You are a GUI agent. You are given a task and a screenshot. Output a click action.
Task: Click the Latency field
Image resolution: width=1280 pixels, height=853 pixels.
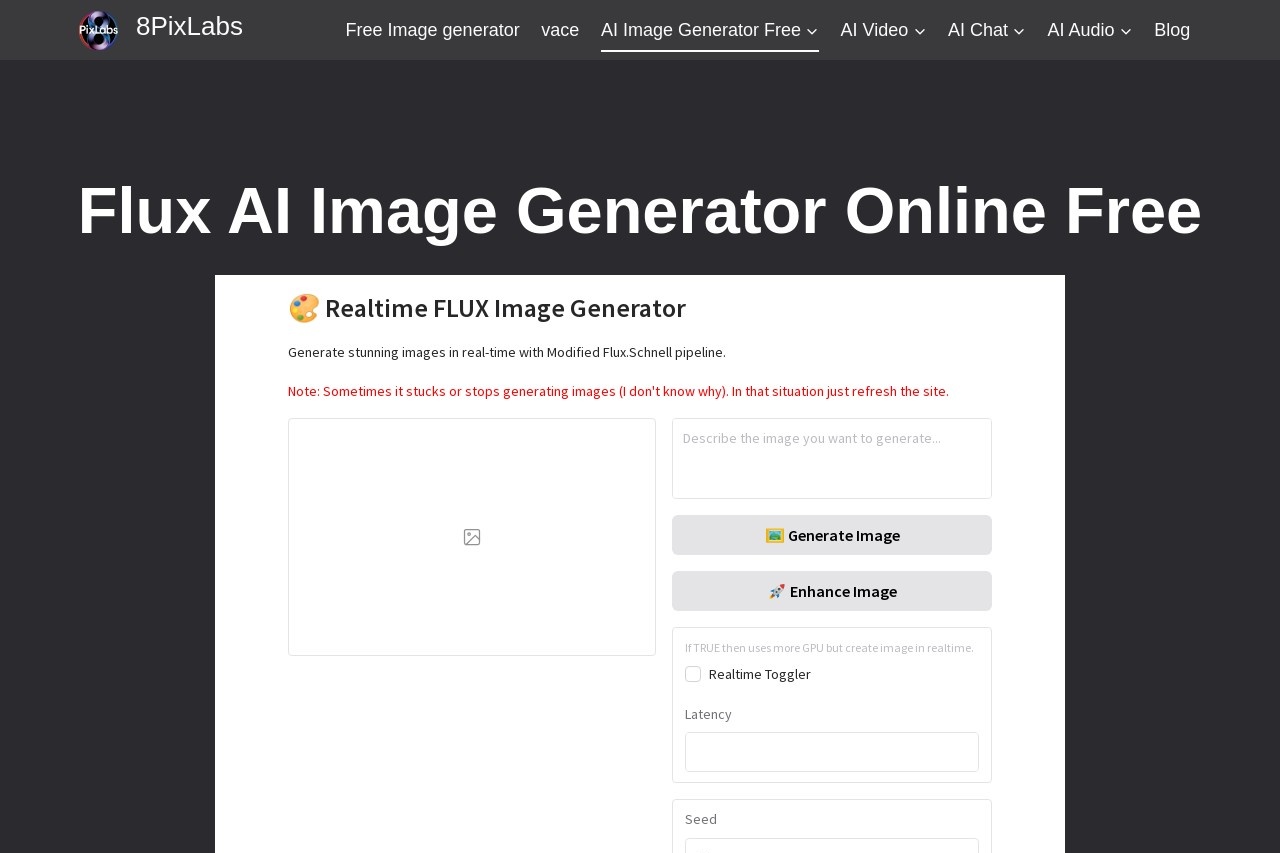[x=832, y=752]
